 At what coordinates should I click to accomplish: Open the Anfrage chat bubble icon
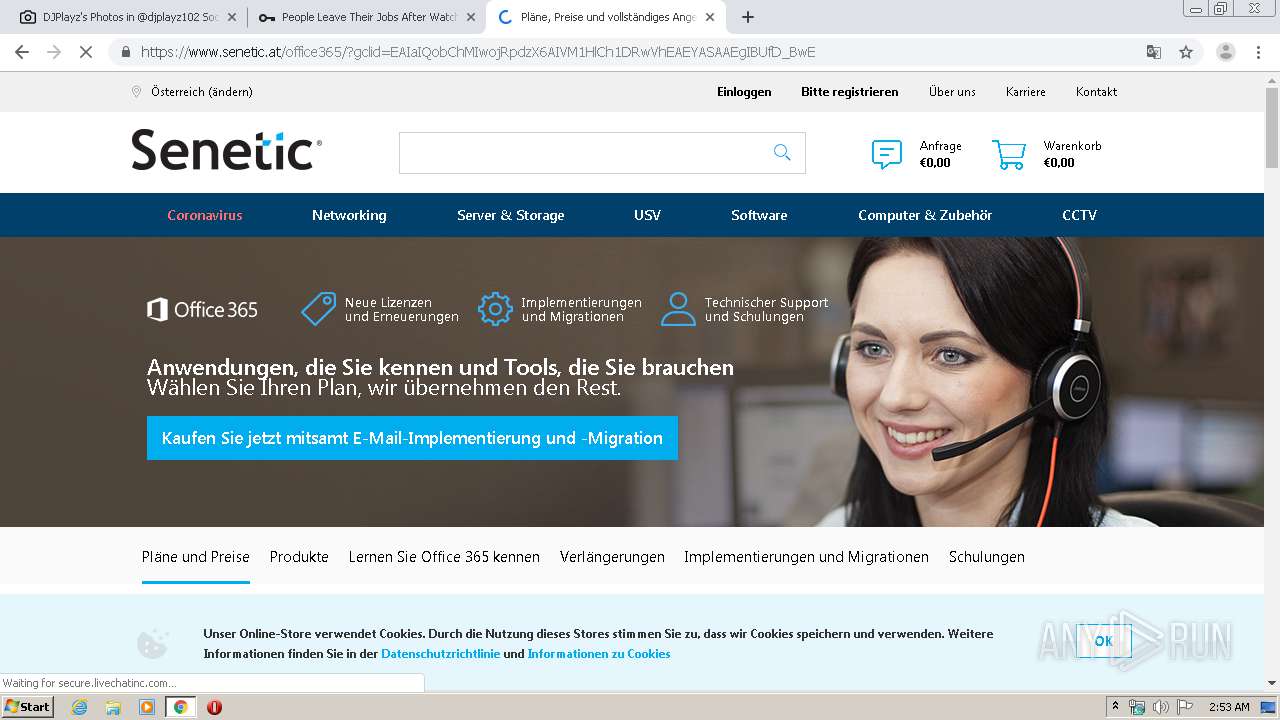coord(887,154)
